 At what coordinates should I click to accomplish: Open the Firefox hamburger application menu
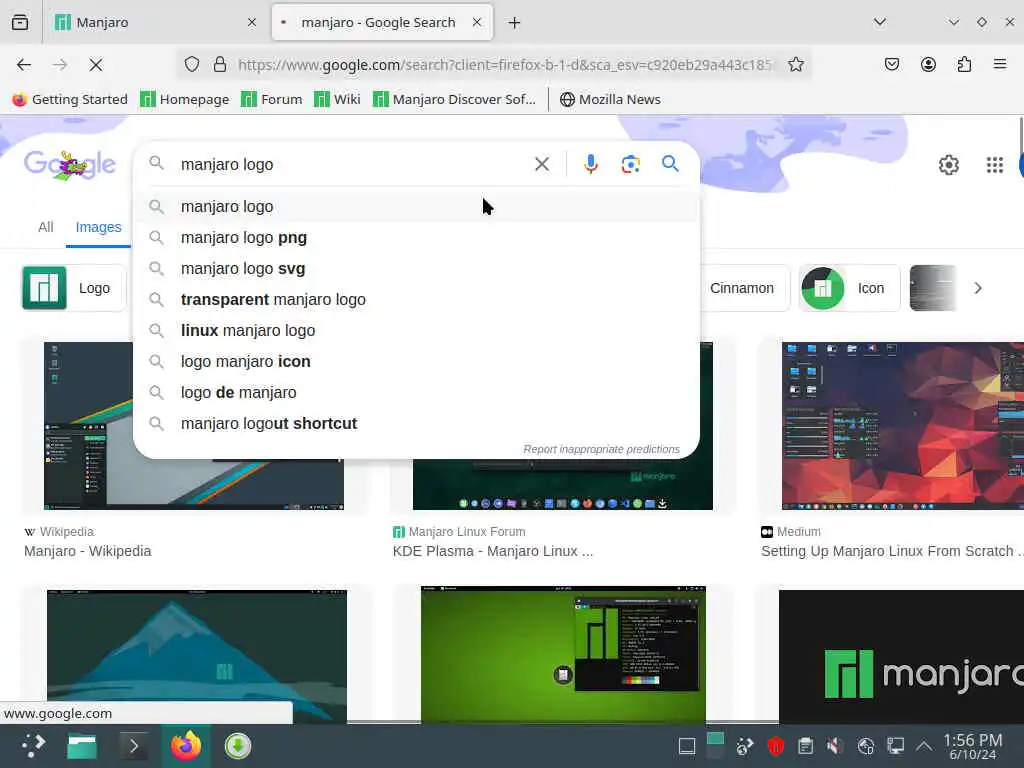point(1000,64)
